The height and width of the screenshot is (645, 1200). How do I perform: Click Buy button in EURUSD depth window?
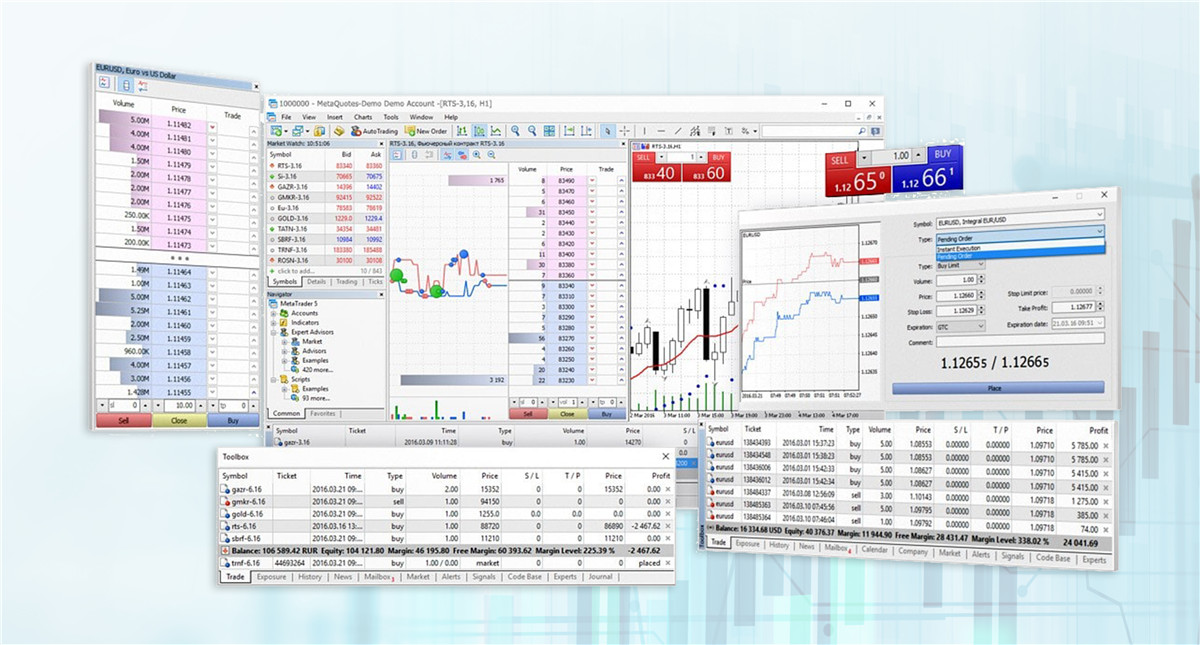[233, 420]
